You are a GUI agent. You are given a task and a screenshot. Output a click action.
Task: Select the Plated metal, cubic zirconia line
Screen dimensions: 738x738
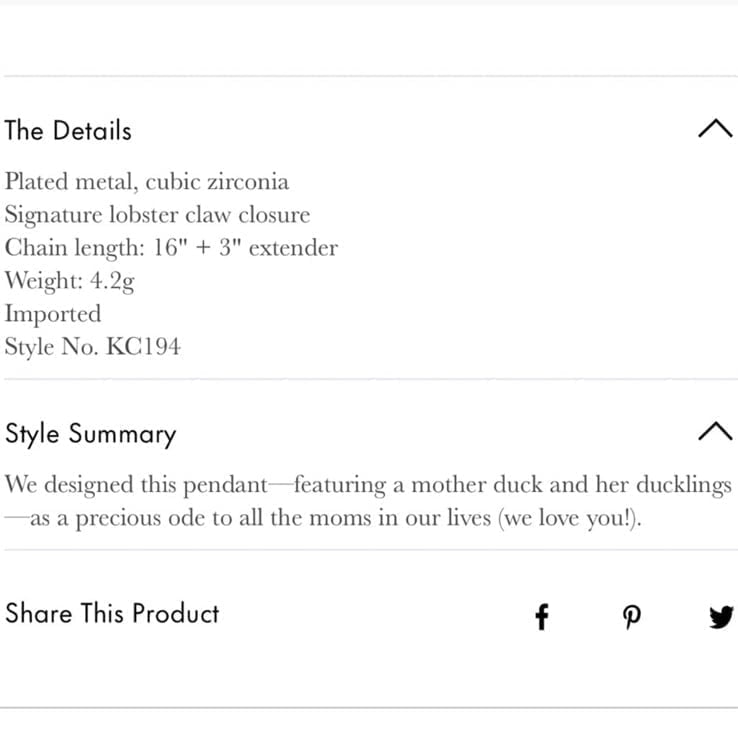point(147,182)
